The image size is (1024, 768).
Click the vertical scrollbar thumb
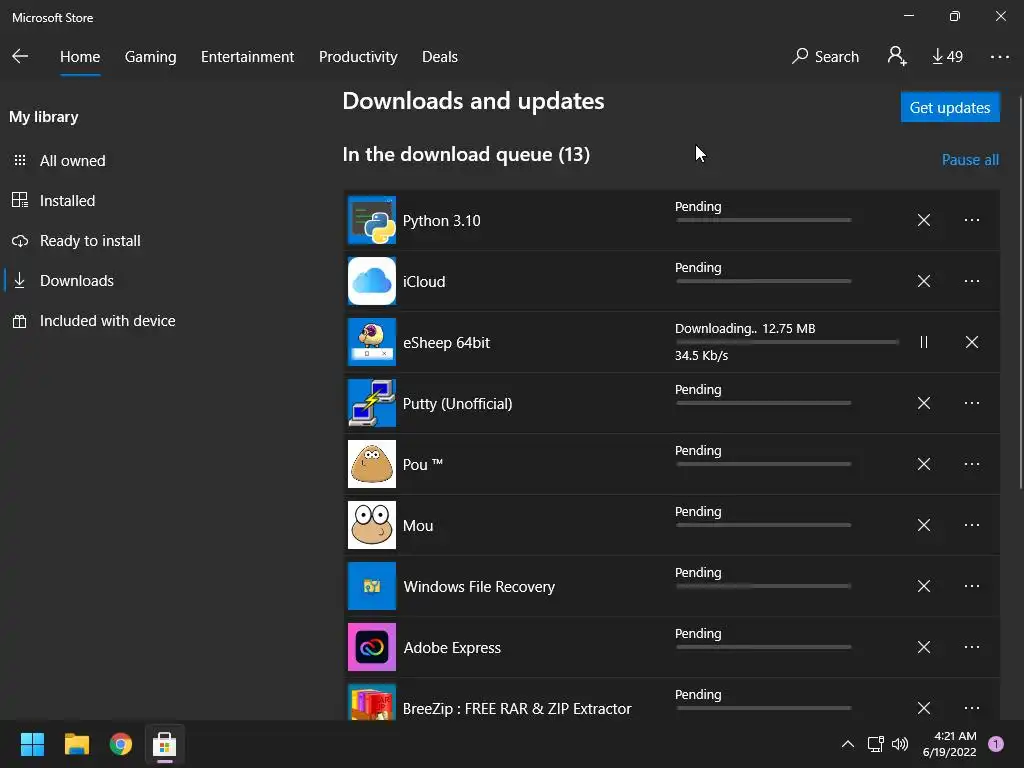click(1021, 291)
